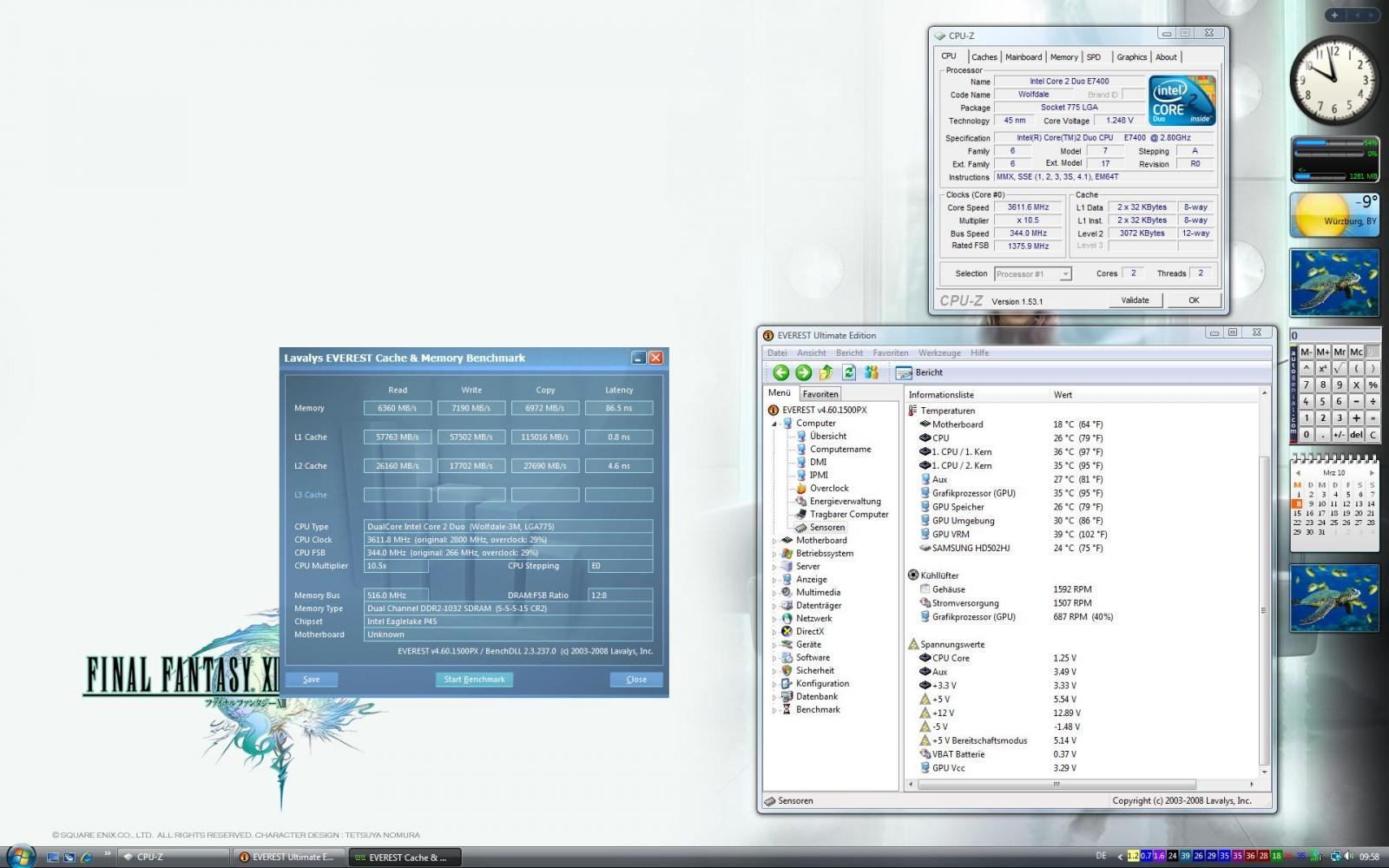1389x868 pixels.
Task: Select IPMI item in the EVEREST tree
Action: tap(819, 475)
